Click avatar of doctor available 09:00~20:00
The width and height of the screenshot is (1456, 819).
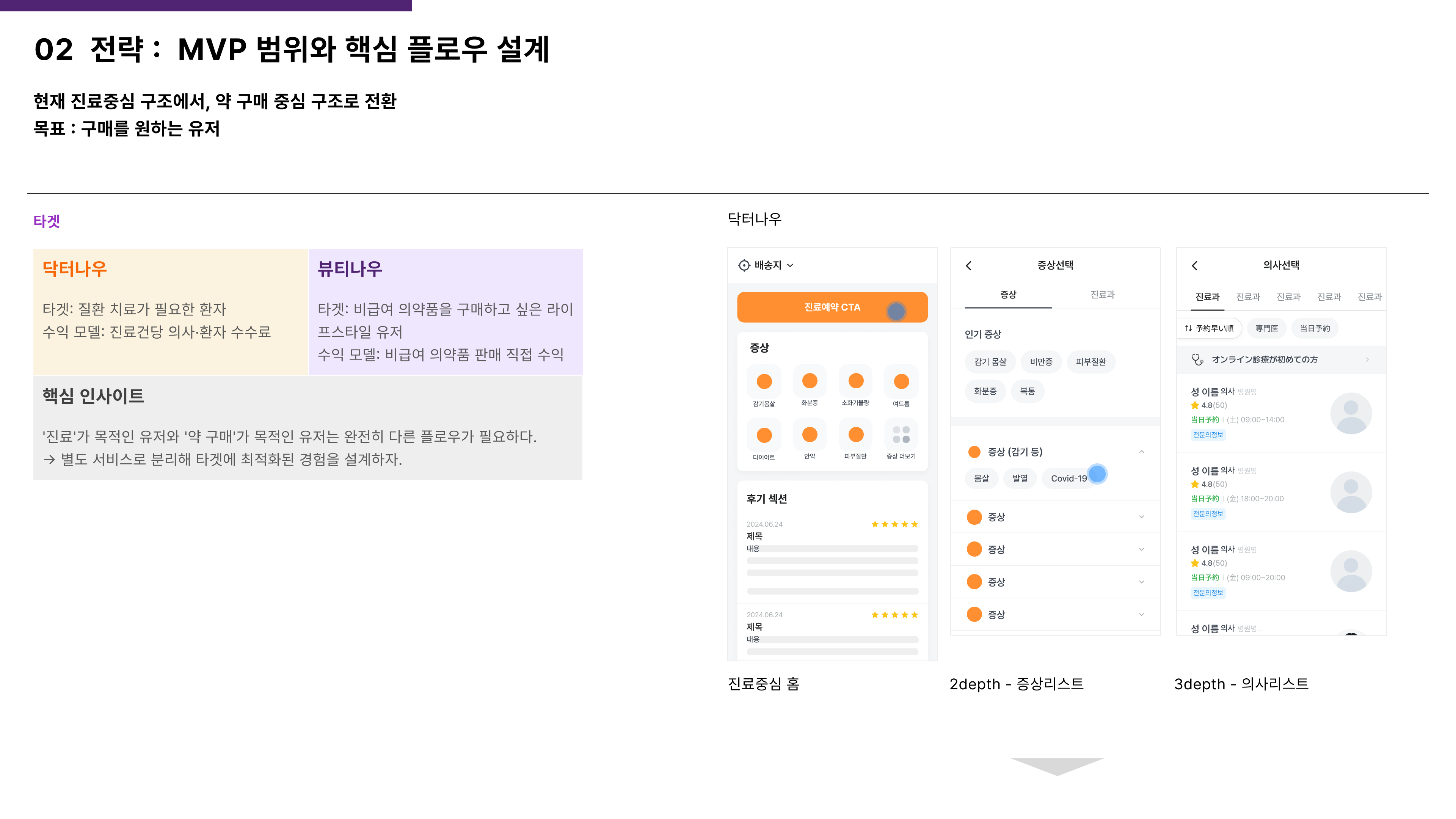pyautogui.click(x=1351, y=571)
